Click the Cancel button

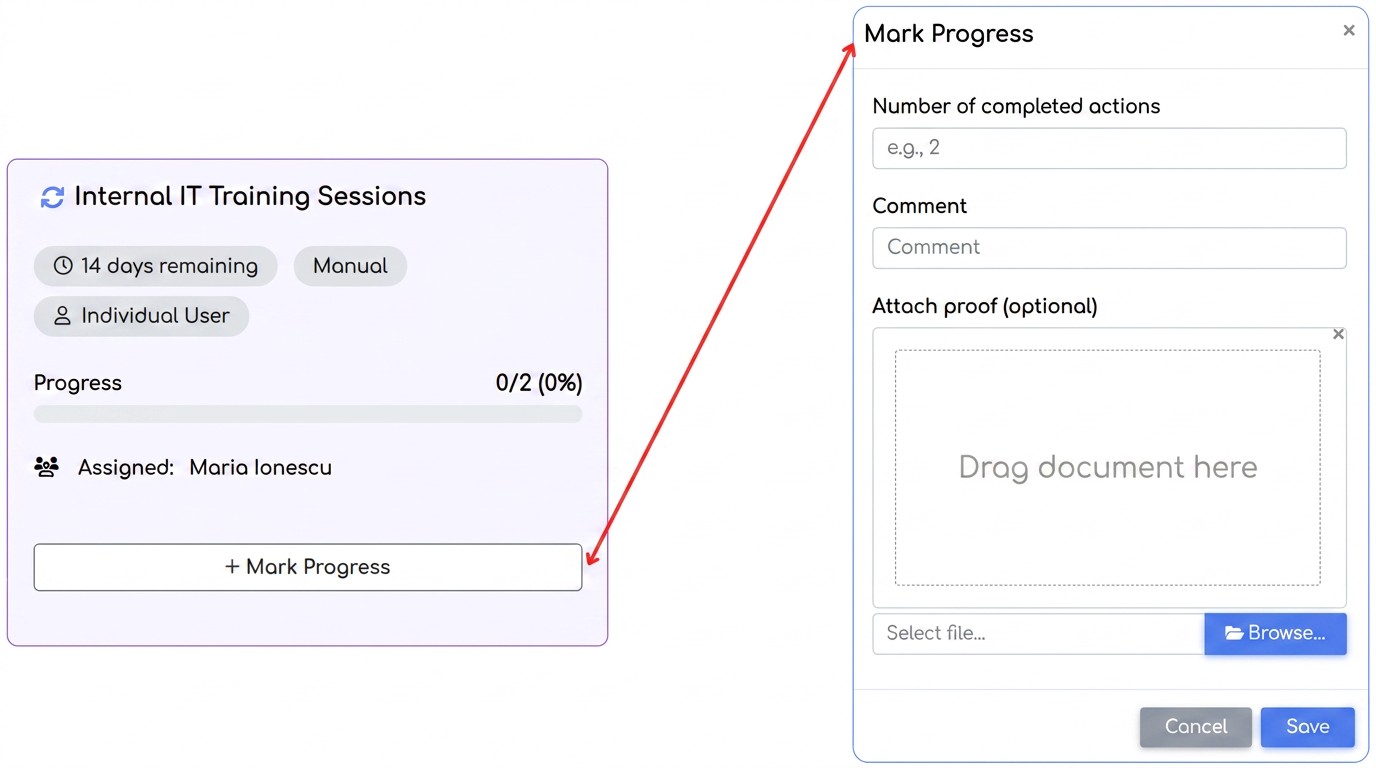[x=1196, y=727]
